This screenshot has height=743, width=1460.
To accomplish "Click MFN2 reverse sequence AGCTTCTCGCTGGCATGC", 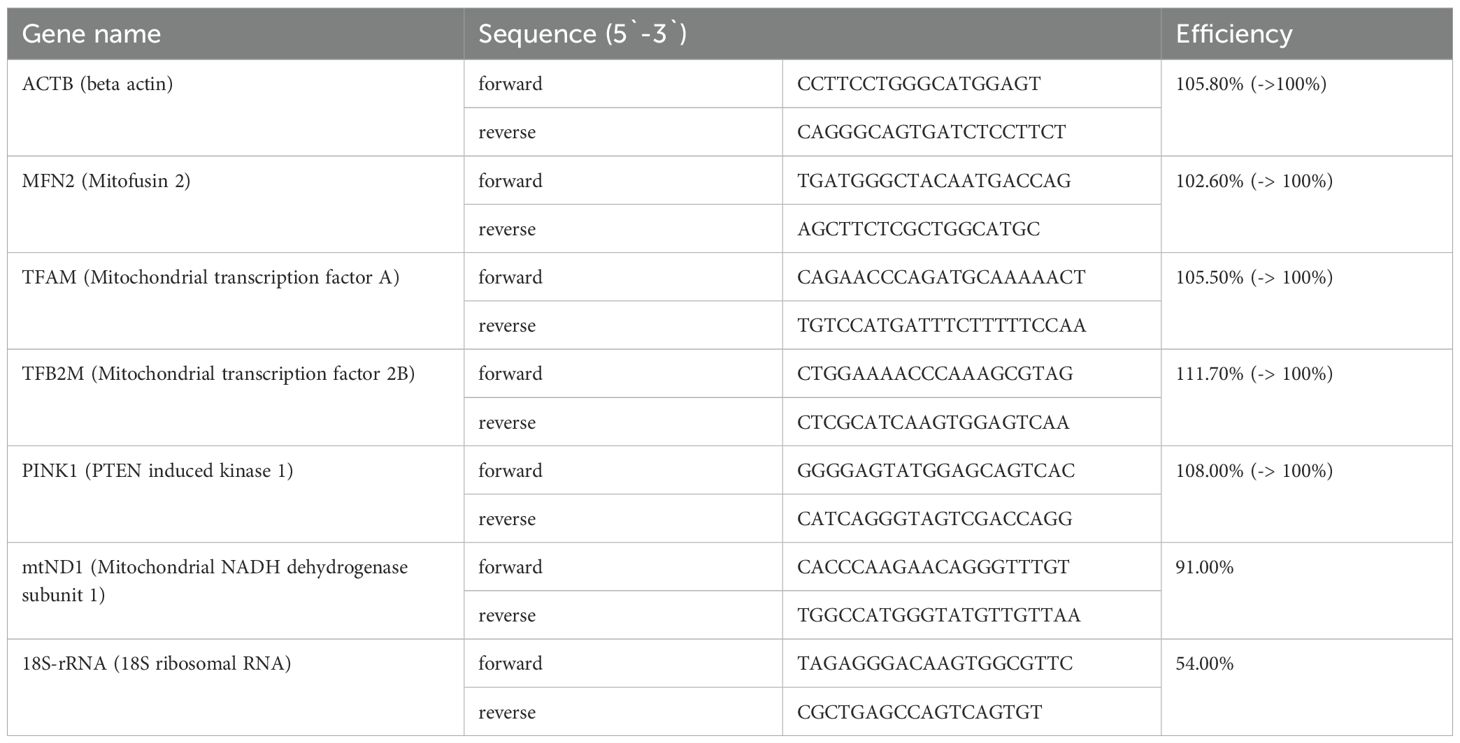I will [919, 229].
